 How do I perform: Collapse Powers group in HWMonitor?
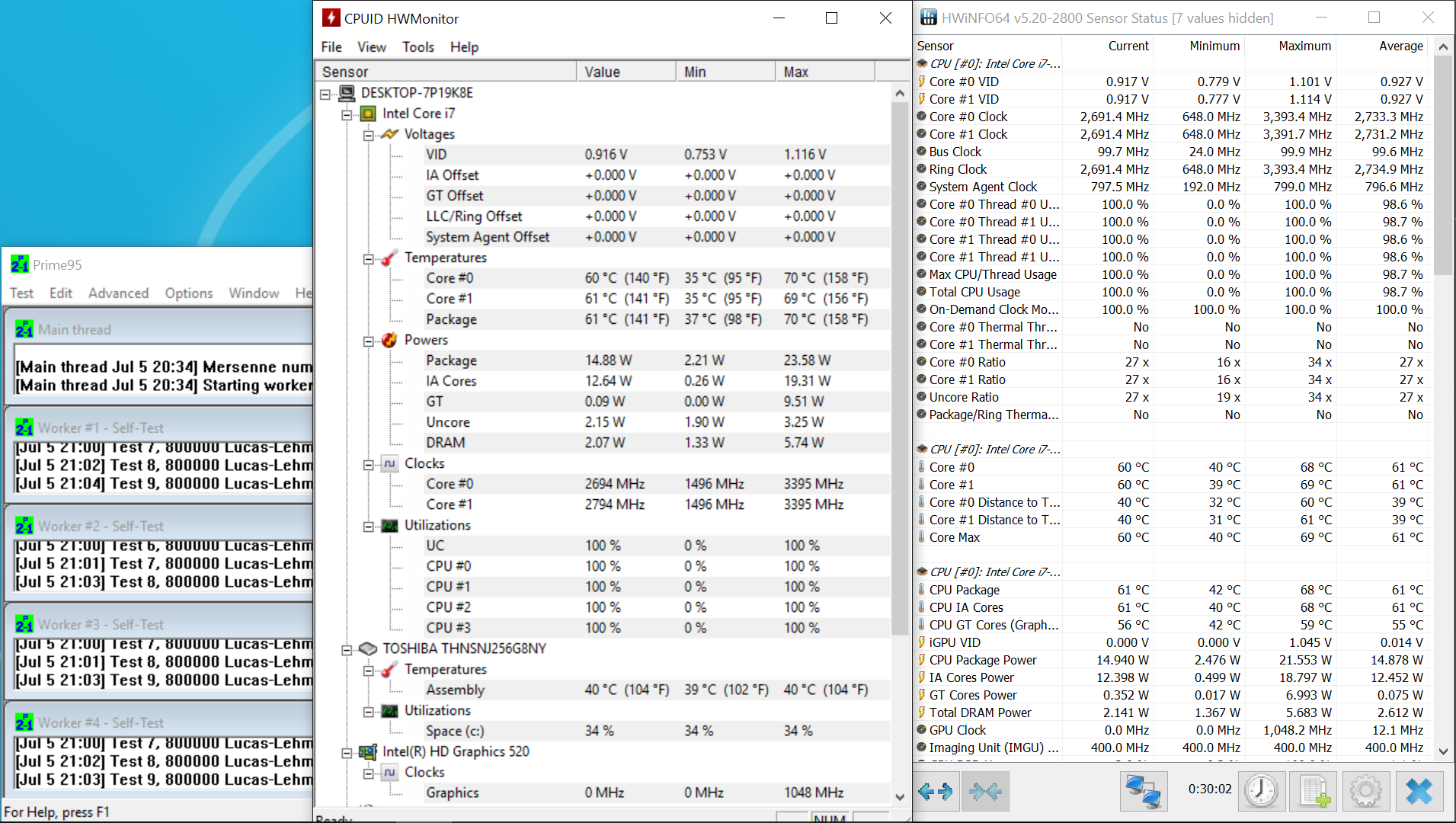point(368,341)
